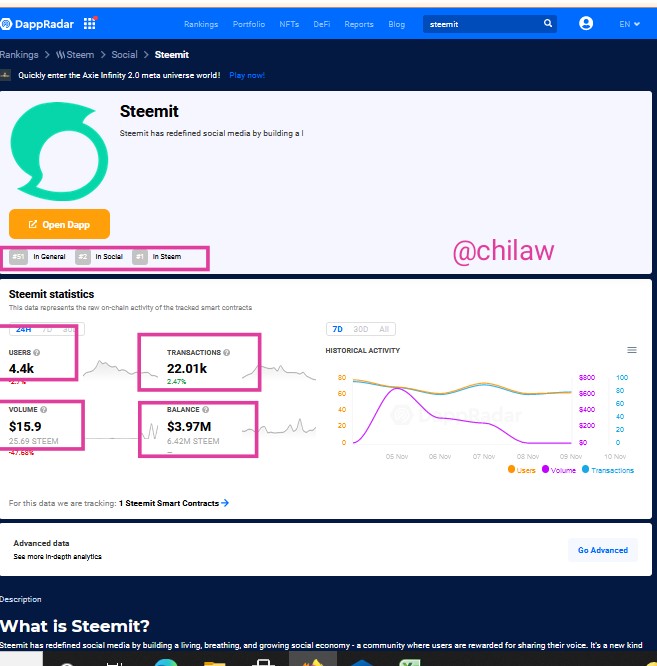Image resolution: width=657 pixels, height=666 pixels.
Task: Open the Rankings menu
Action: (201, 24)
